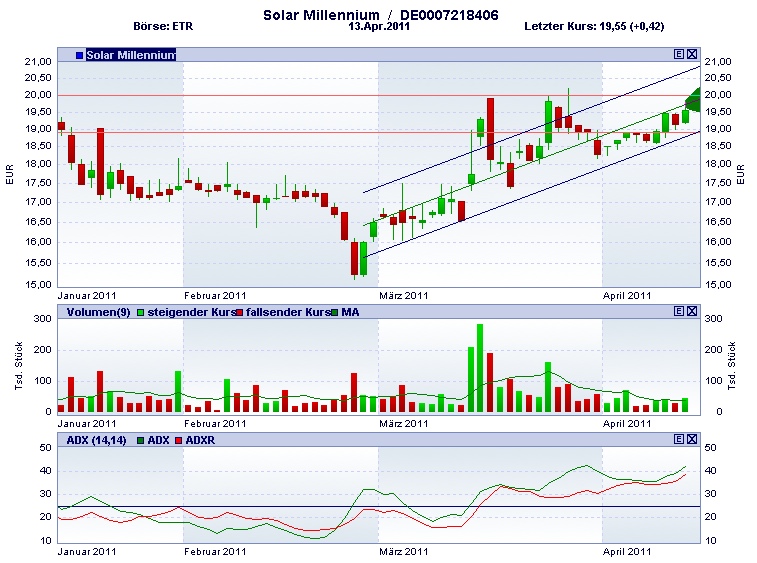This screenshot has height=563, width=757.
Task: Select the highlighted Solar Millennium legend label
Action: point(131,55)
